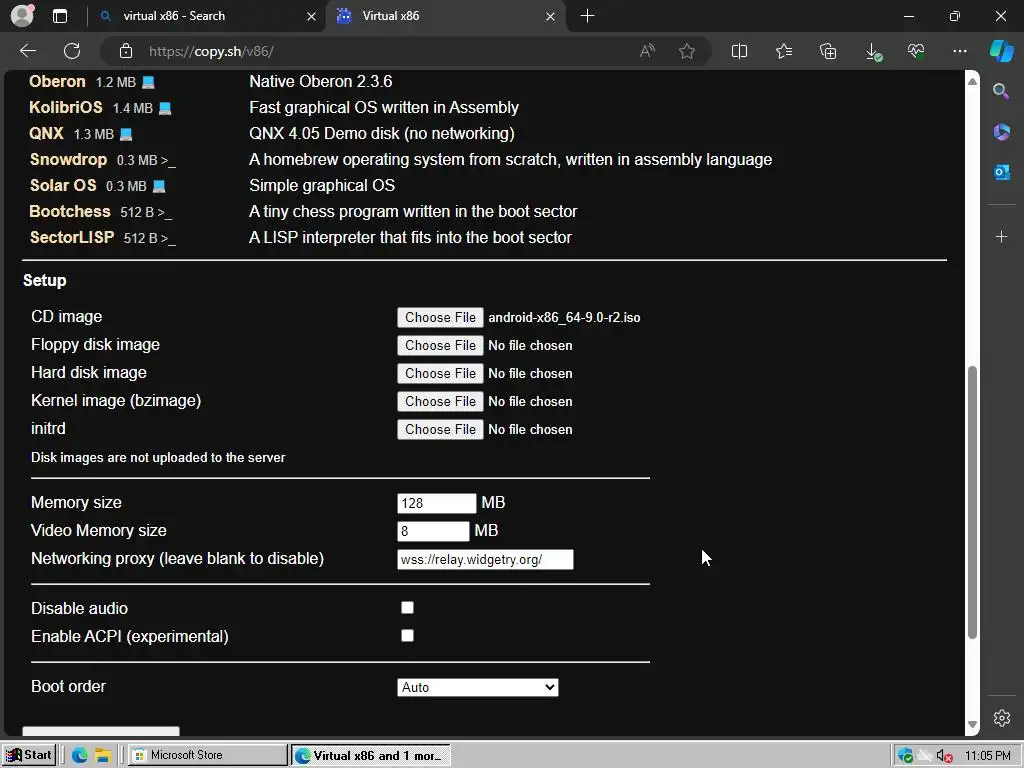Launch the Snowdrop OS link
Image resolution: width=1024 pixels, height=768 pixels.
(x=68, y=159)
